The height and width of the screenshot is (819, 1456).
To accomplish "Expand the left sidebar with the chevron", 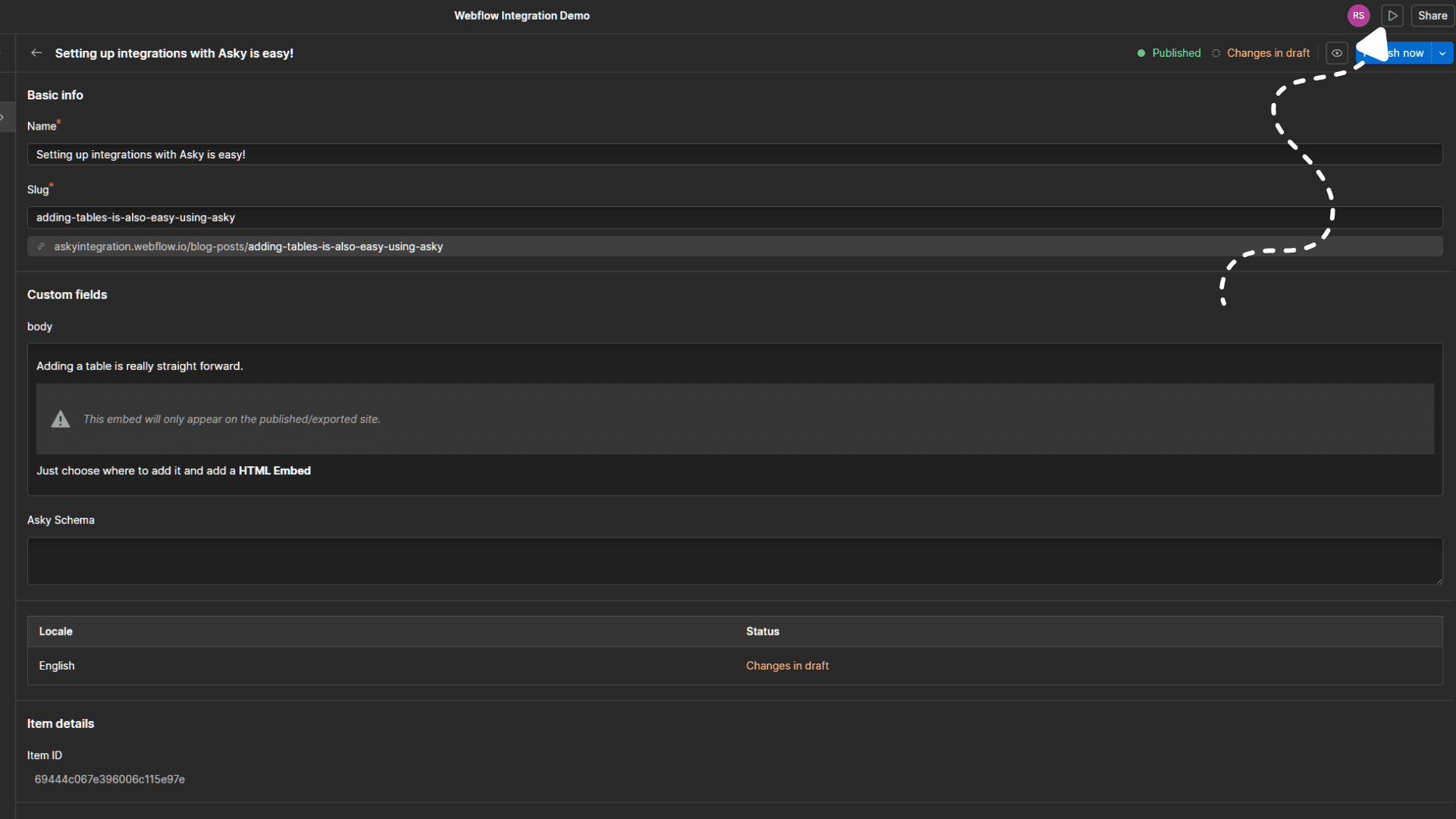I will (3, 118).
